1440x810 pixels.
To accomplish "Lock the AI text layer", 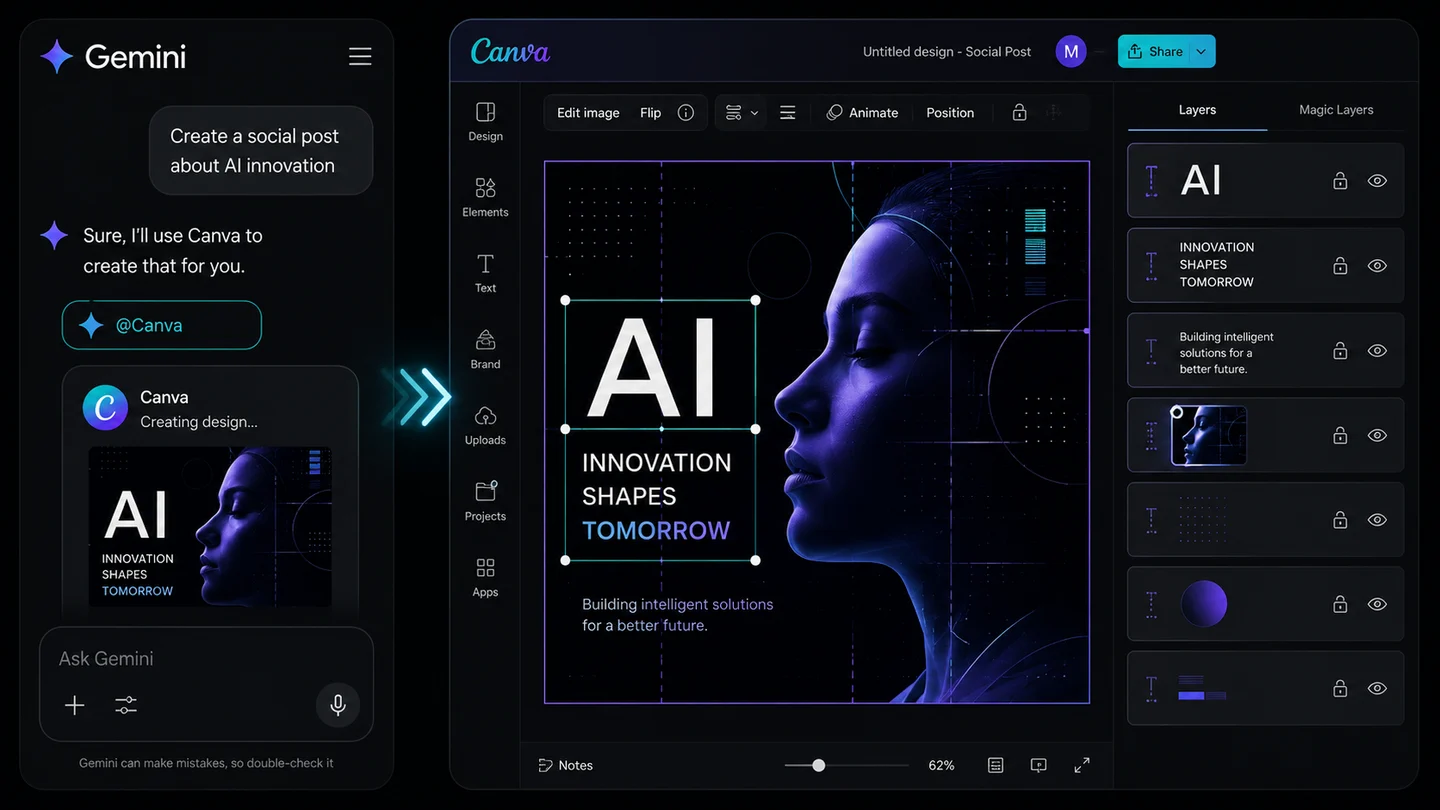I will click(x=1340, y=181).
